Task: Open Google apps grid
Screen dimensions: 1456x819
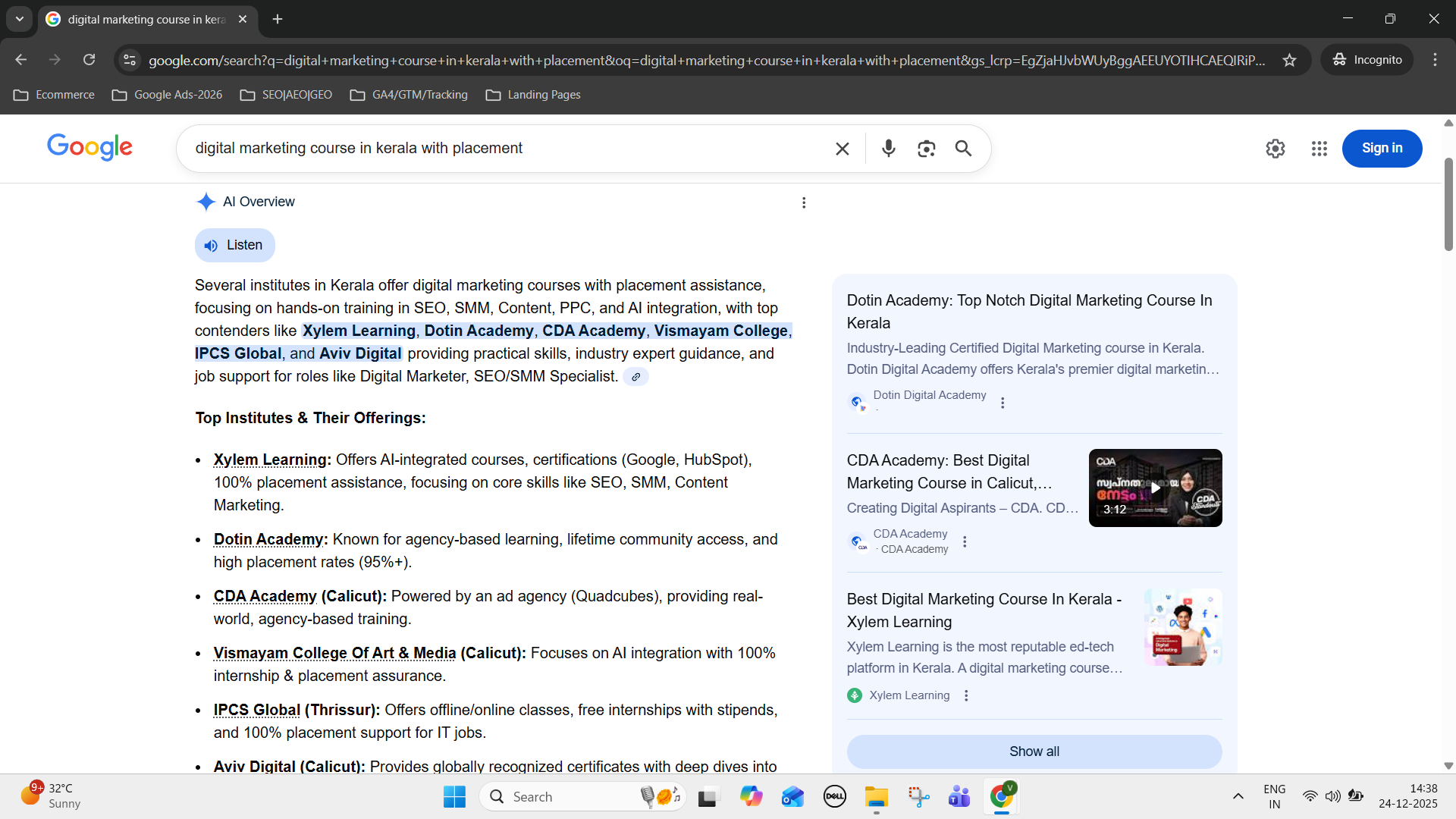Action: point(1319,149)
